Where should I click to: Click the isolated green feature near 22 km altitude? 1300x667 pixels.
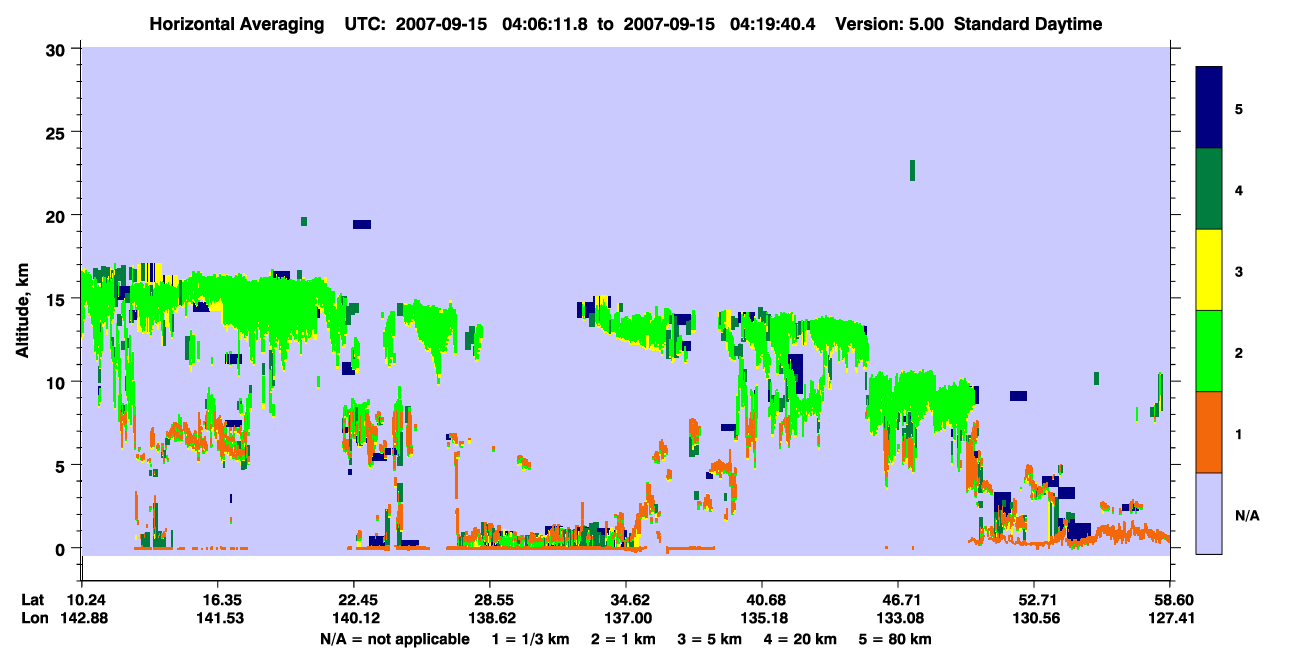click(912, 170)
